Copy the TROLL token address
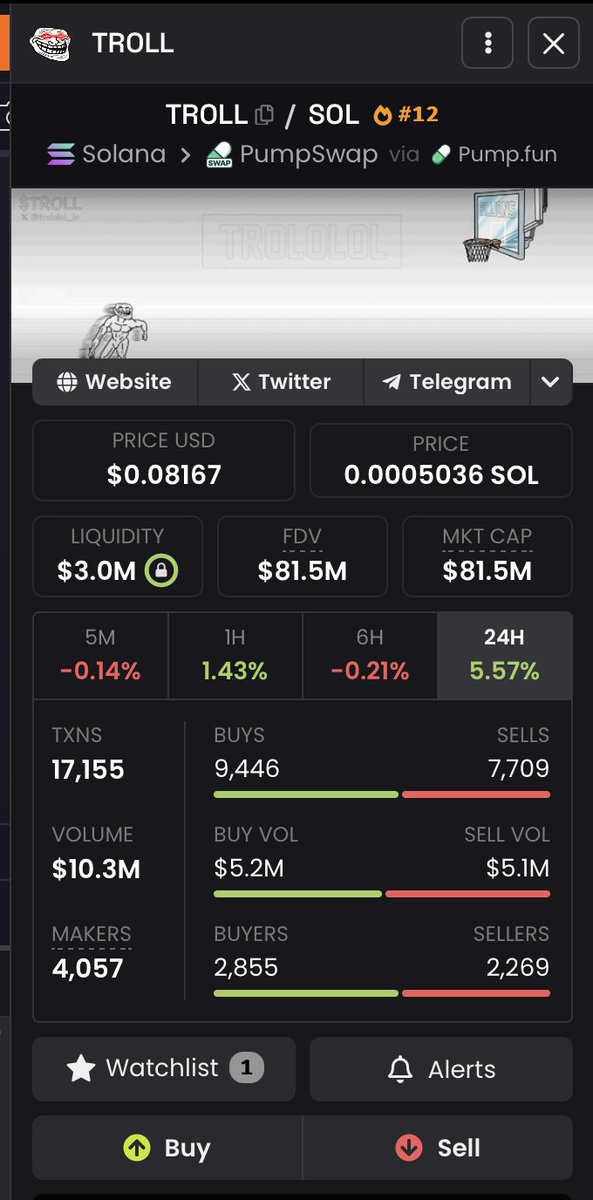The height and width of the screenshot is (1200, 593). coord(264,115)
